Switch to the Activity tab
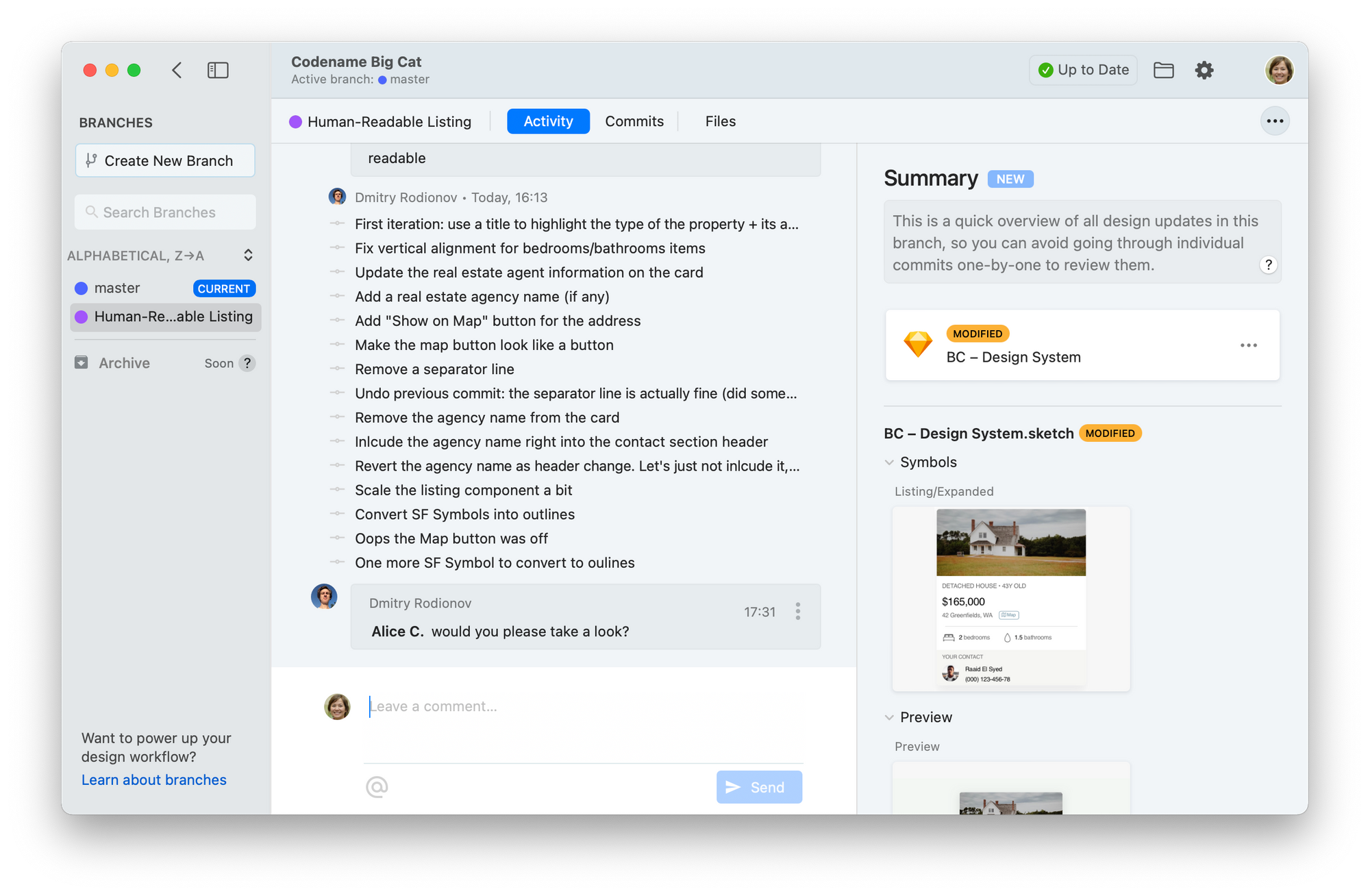 (x=548, y=121)
